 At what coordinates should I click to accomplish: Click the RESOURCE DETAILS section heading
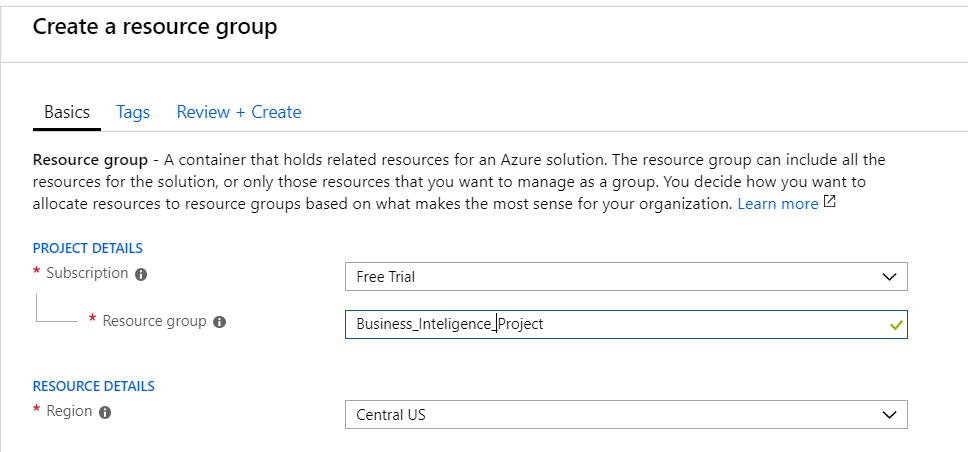pyautogui.click(x=94, y=385)
